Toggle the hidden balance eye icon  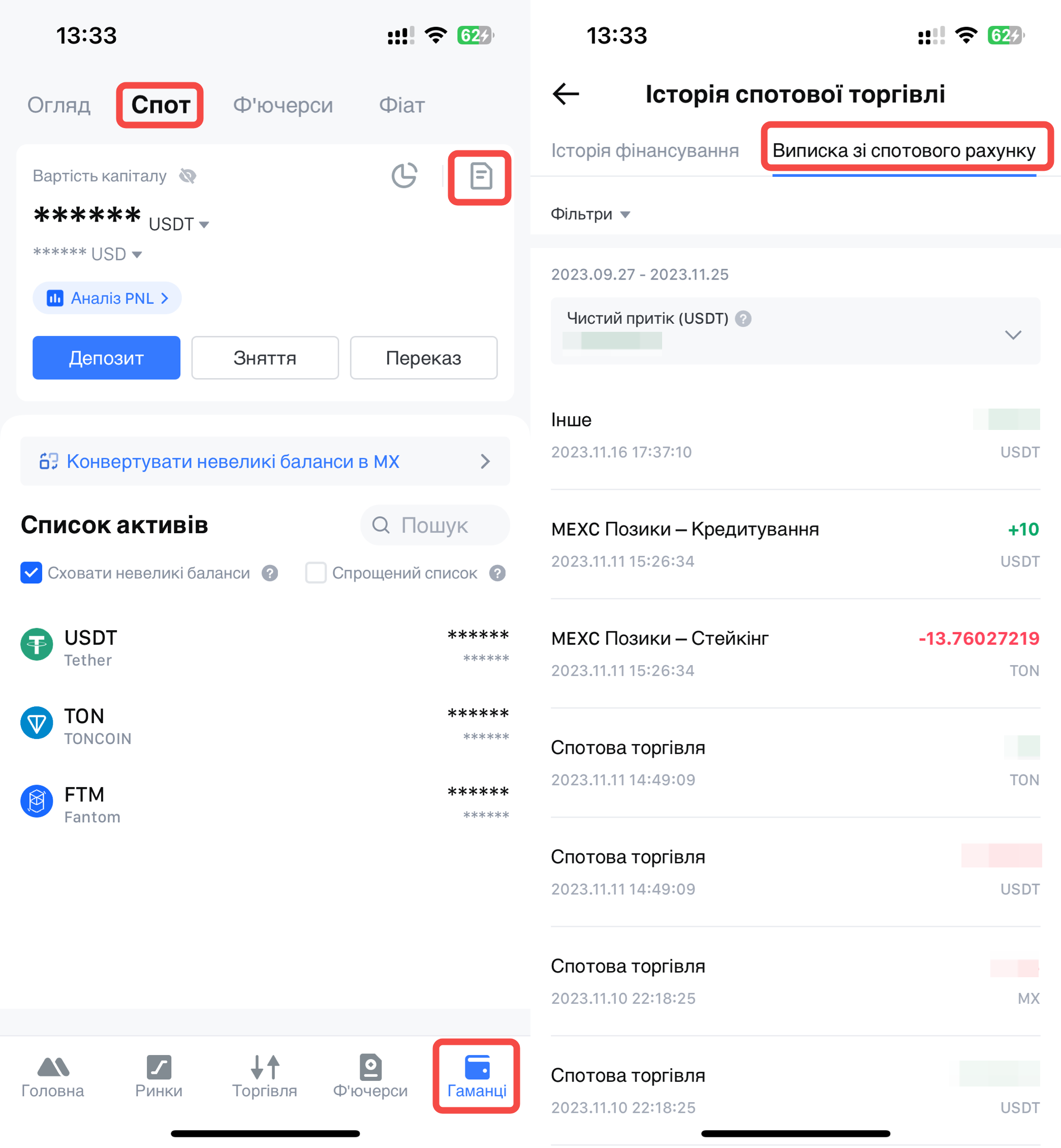[x=188, y=176]
